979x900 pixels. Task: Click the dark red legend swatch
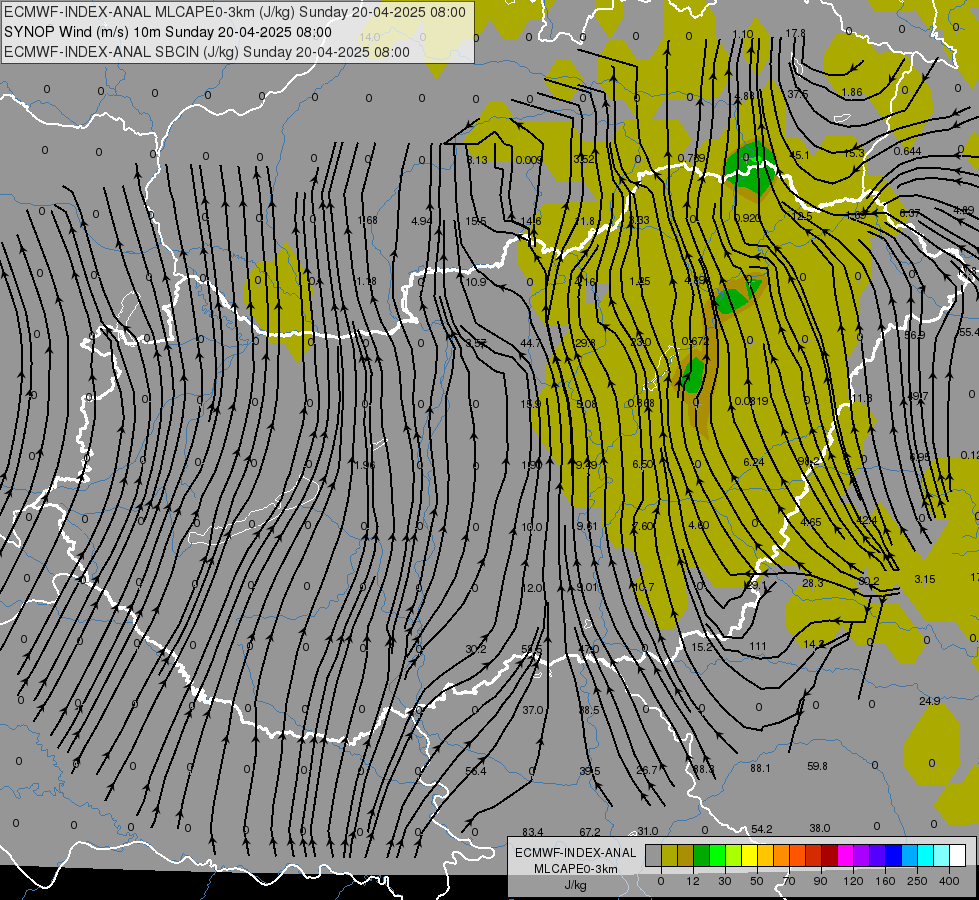[829, 856]
